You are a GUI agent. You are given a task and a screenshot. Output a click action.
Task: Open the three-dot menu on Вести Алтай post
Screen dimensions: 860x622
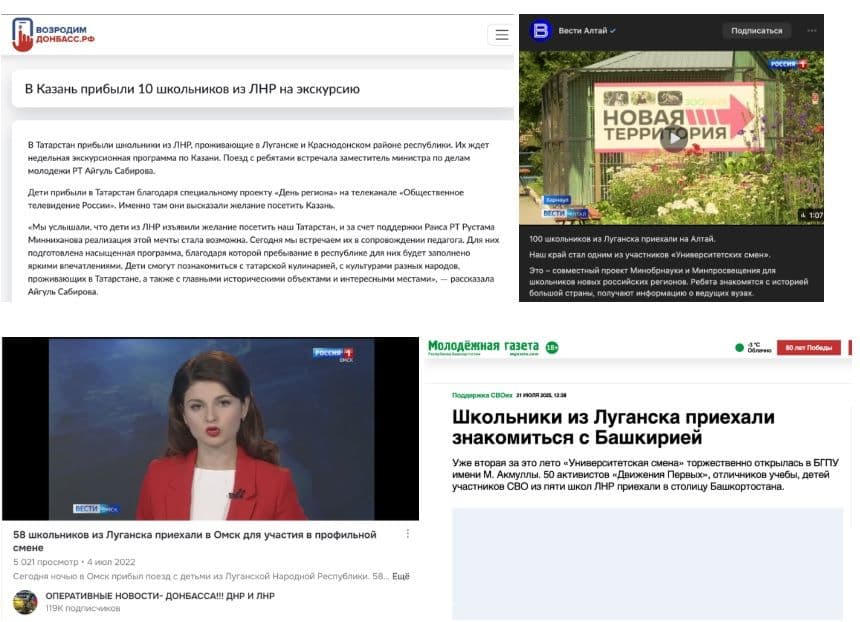tap(812, 31)
